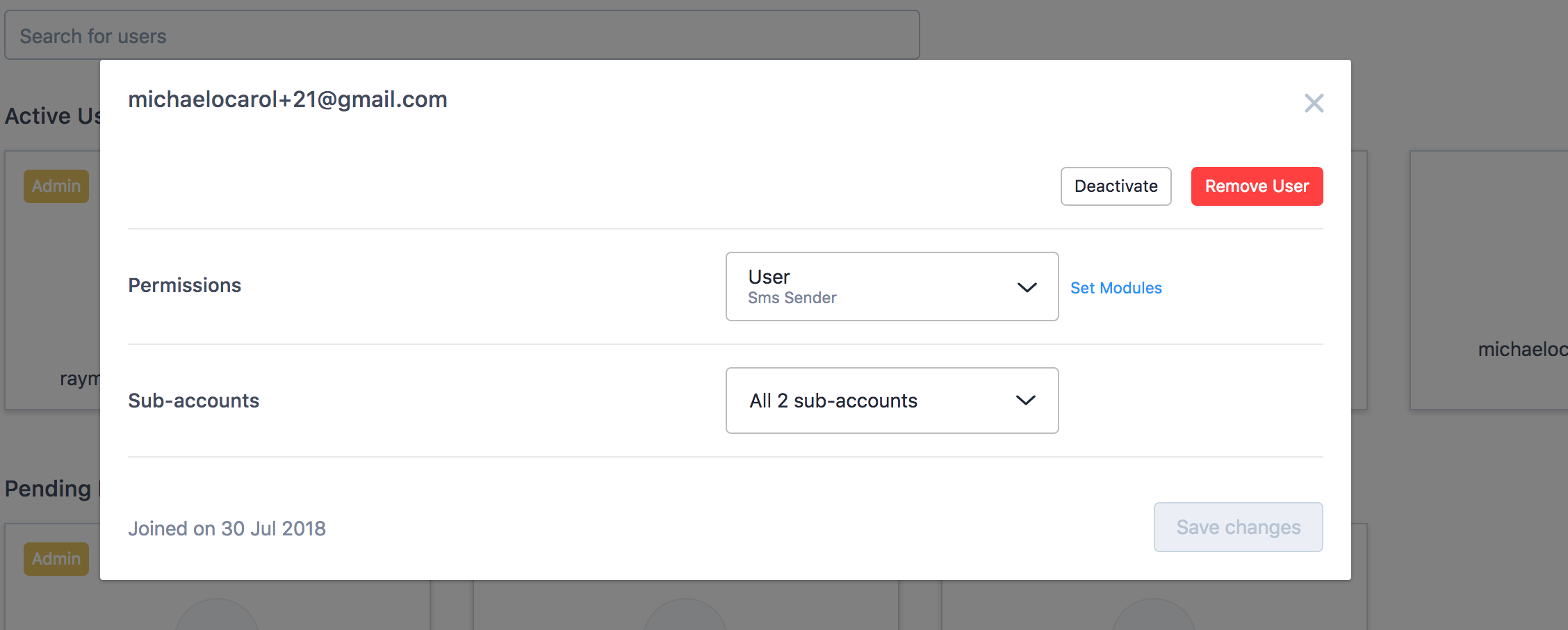Click the Admin badge on active user card

coord(56,186)
